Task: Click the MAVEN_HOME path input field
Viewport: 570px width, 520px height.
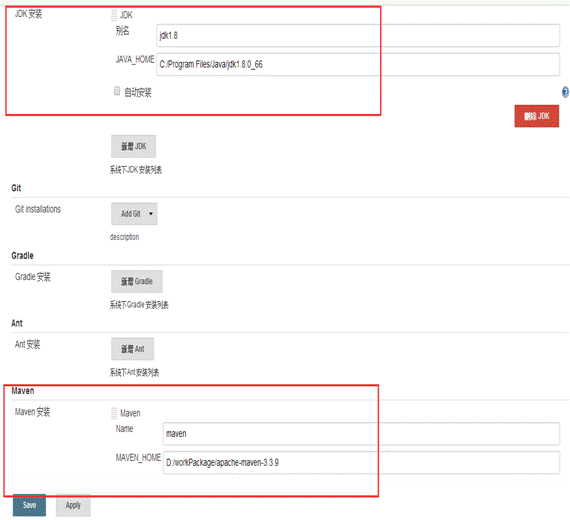Action: [x=361, y=463]
